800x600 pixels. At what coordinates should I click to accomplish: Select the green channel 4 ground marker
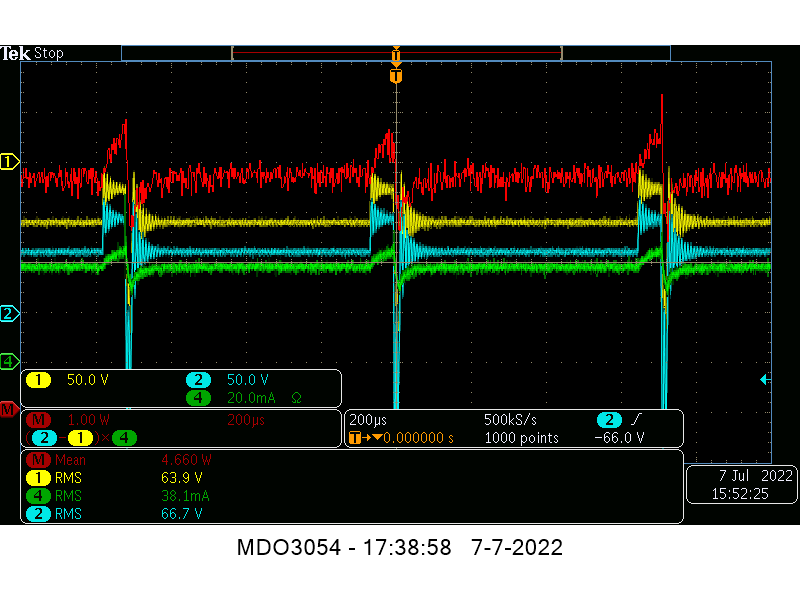pos(9,360)
